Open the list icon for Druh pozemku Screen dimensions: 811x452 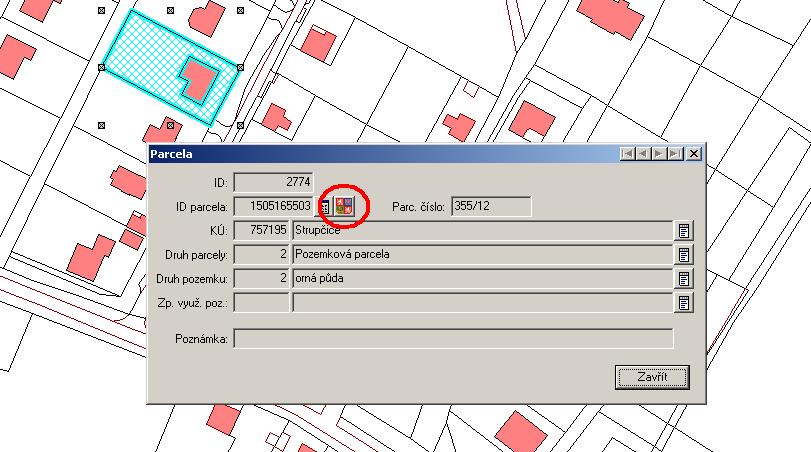click(684, 279)
